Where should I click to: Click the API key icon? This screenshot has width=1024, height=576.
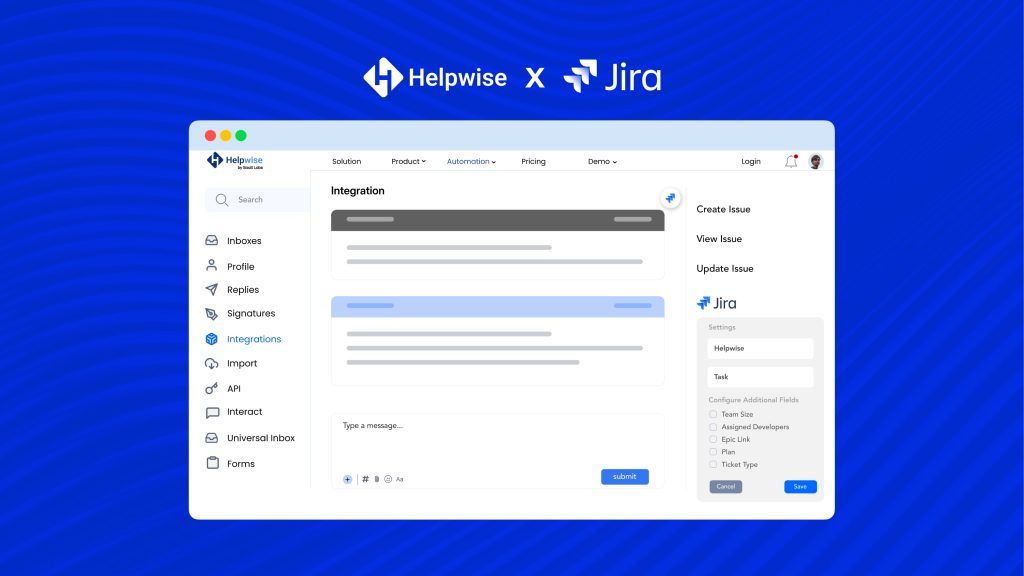[212, 388]
